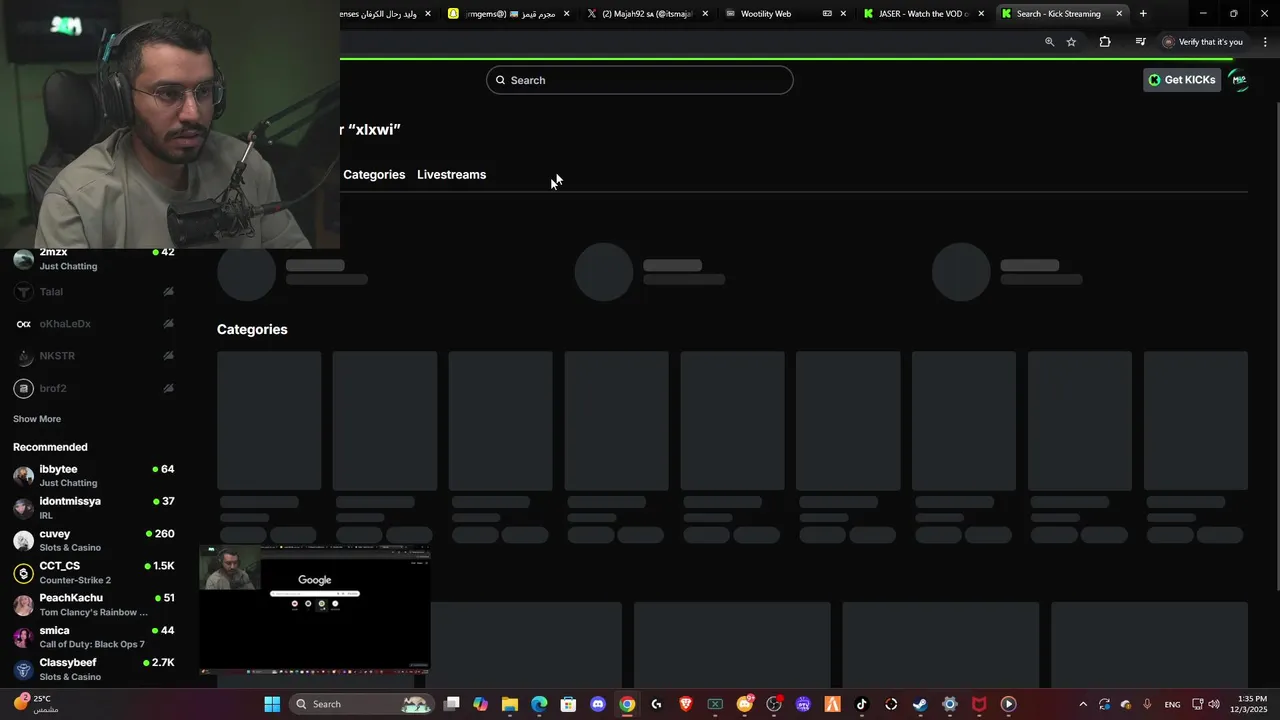Click the Kick search input field
Screen dimensions: 1280x720
click(x=639, y=80)
